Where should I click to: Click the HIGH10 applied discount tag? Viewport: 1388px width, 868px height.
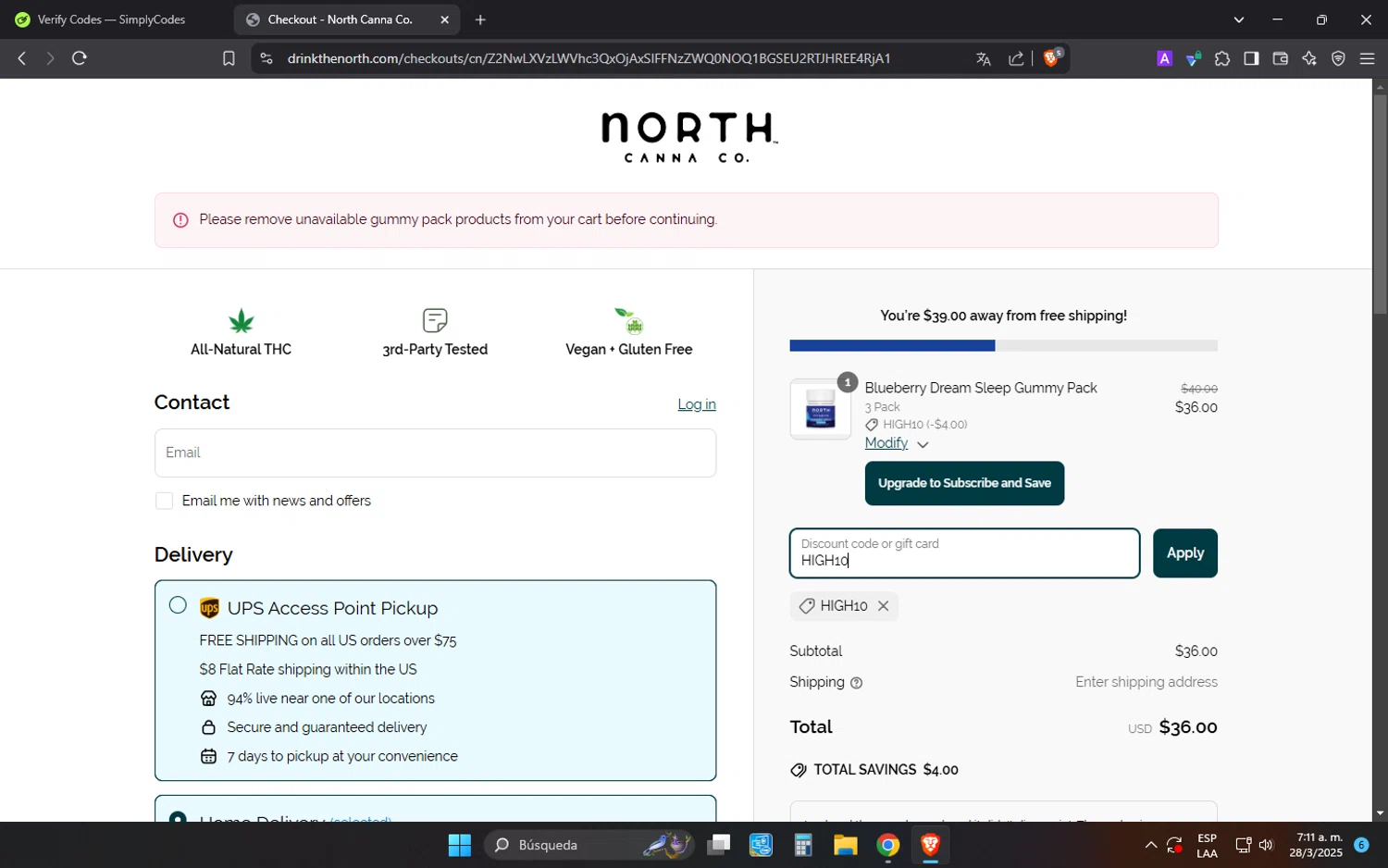[843, 606]
